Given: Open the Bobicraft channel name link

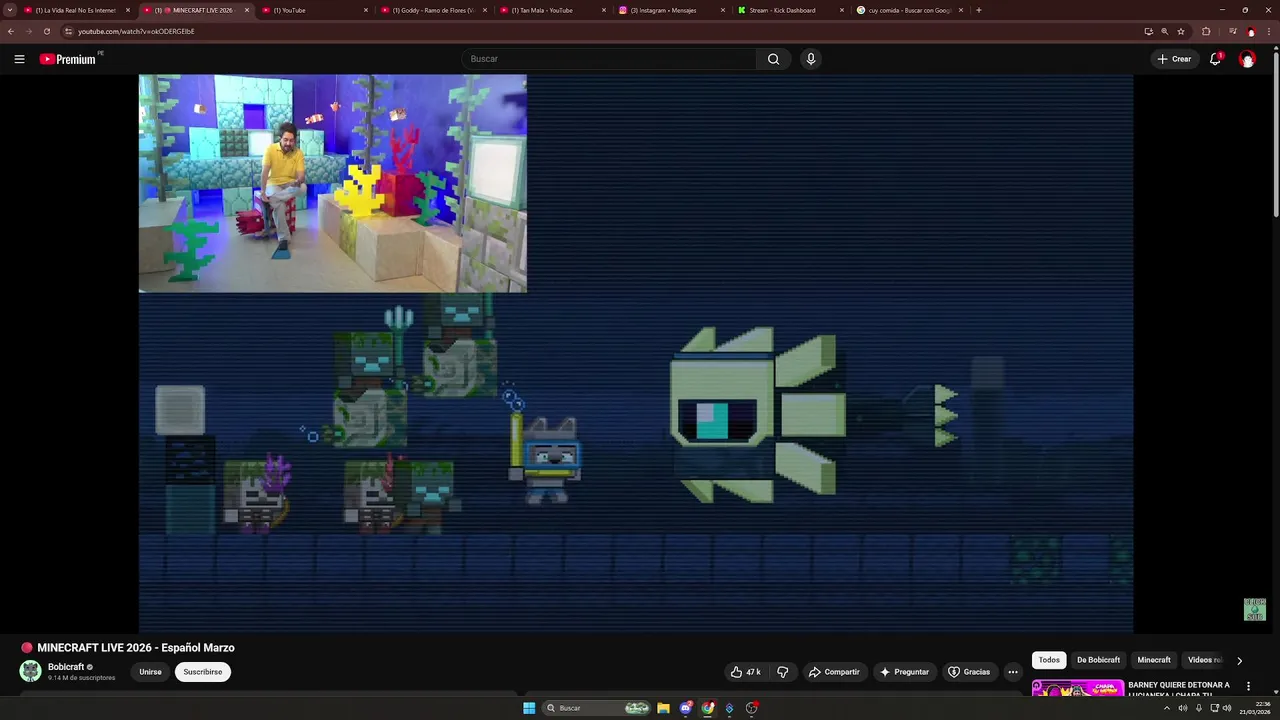Looking at the screenshot, I should click(x=66, y=667).
